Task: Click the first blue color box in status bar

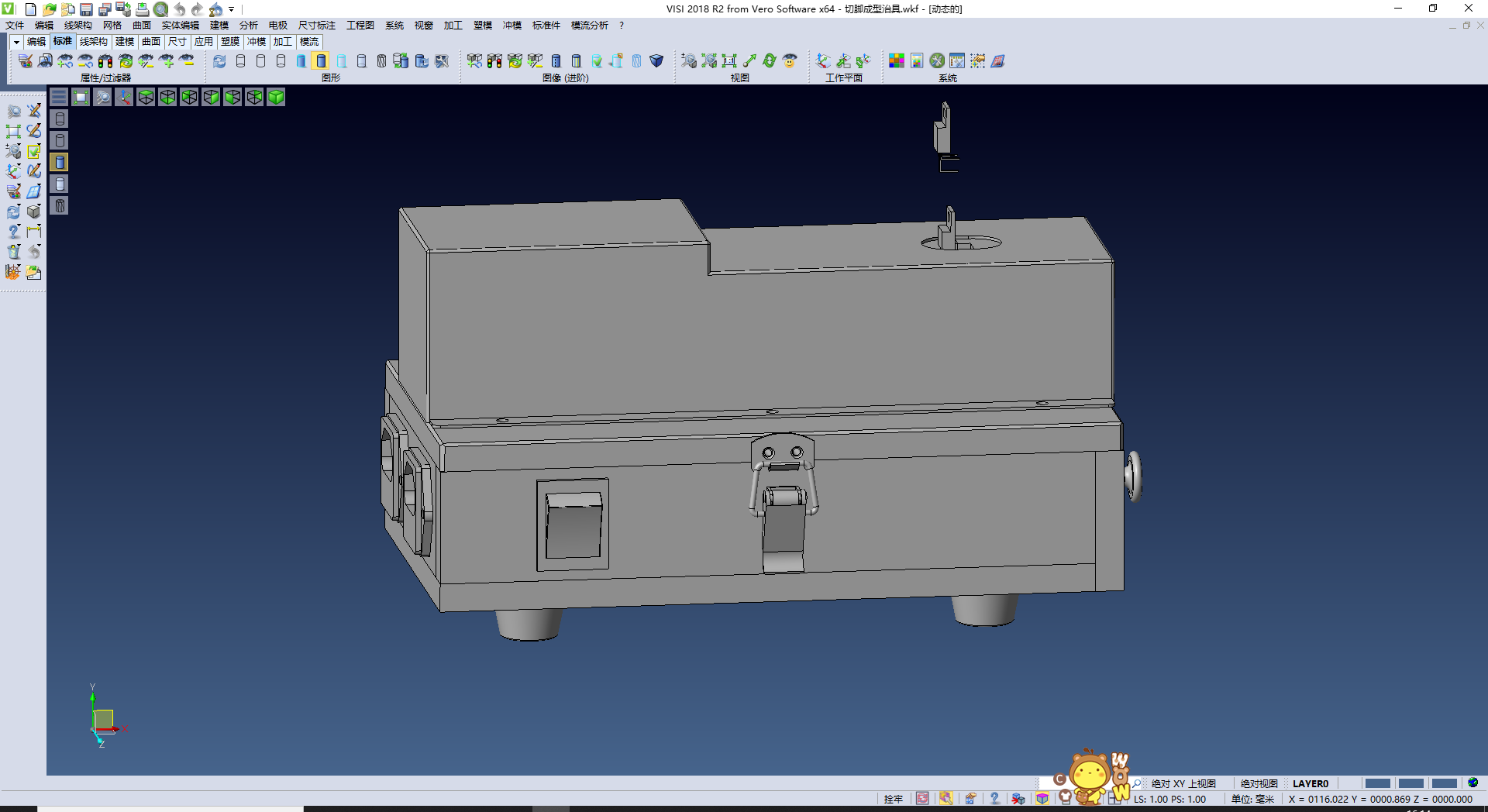Action: (1377, 783)
